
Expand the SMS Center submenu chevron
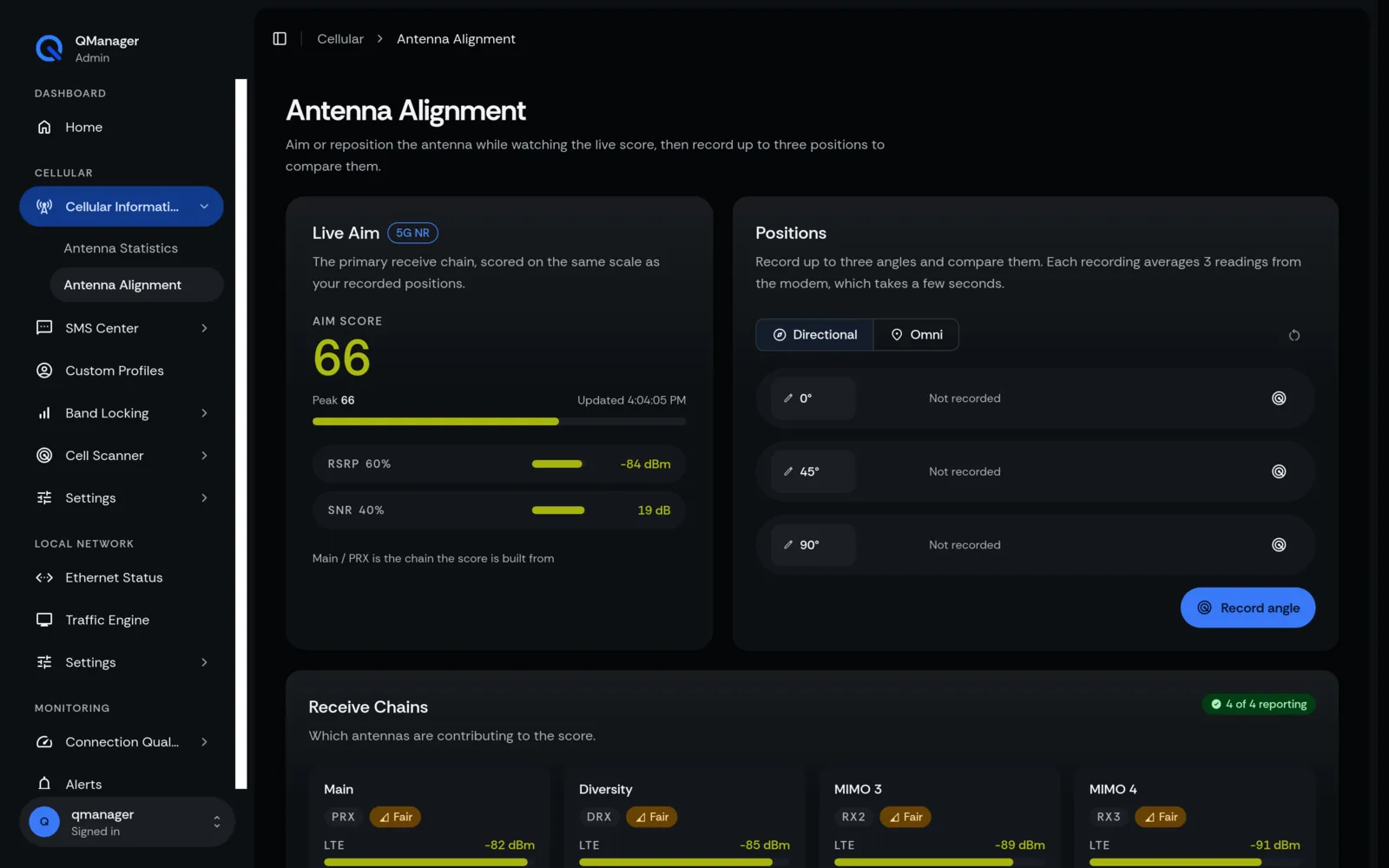point(204,328)
